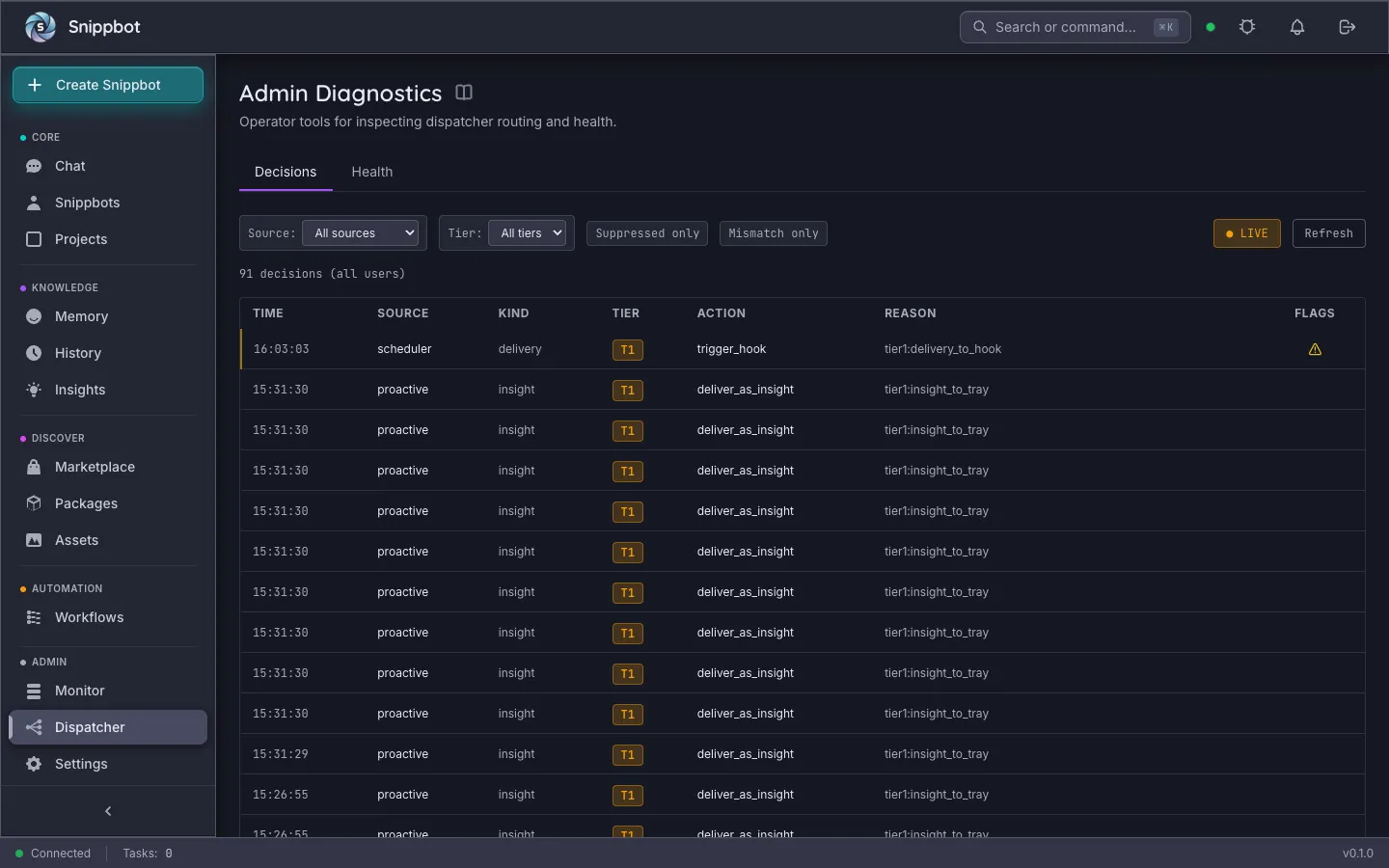
Task: Click the KNOWLEDGE section heading
Action: pyautogui.click(x=65, y=287)
